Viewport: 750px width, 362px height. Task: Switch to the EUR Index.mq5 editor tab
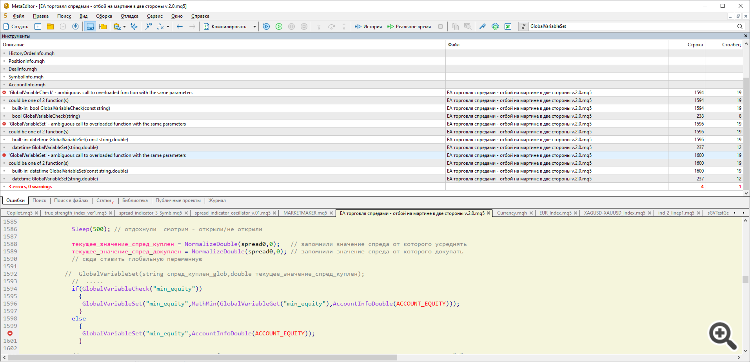coord(558,212)
